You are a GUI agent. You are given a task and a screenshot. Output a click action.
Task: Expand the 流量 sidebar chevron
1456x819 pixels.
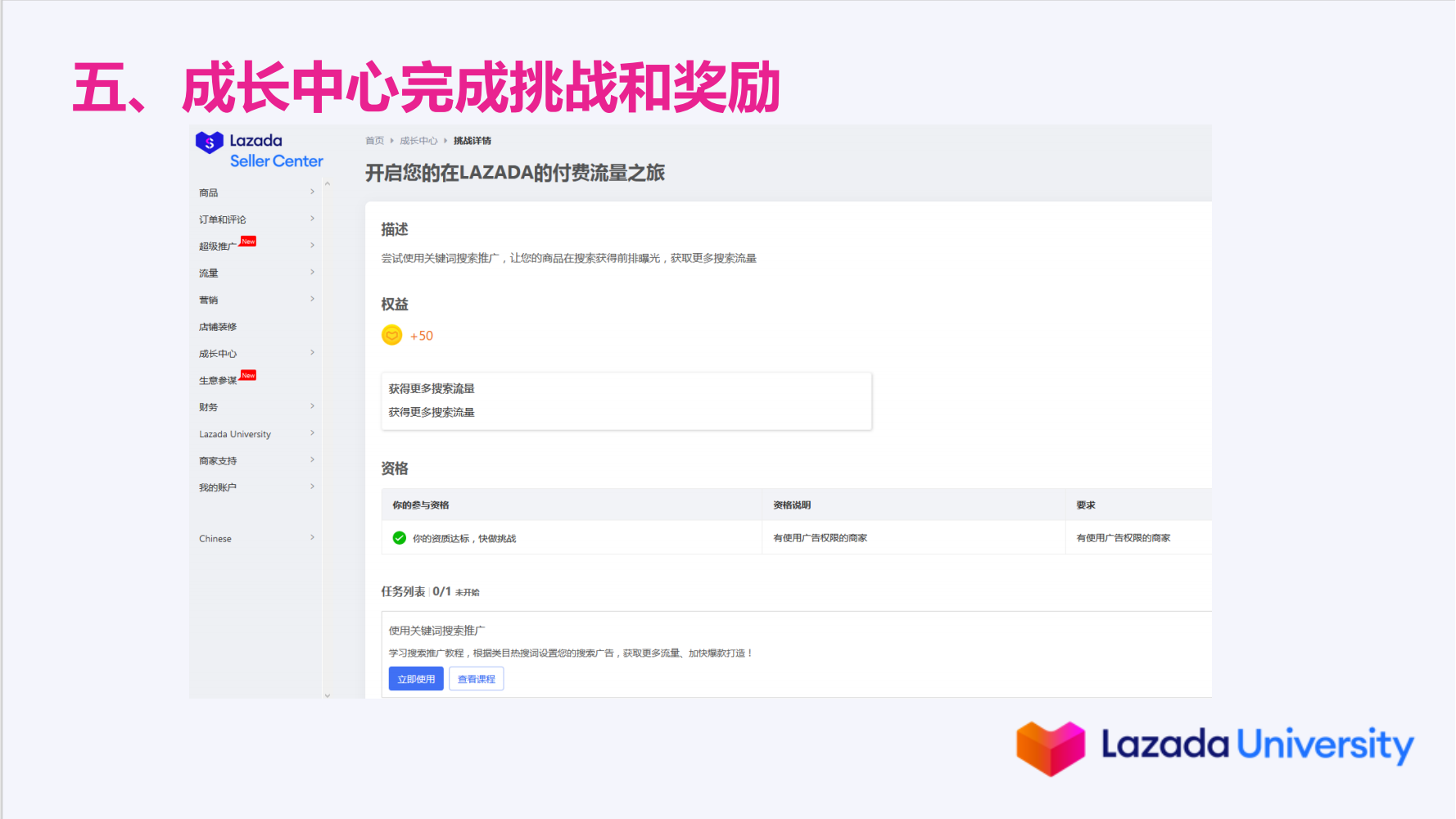[x=312, y=272]
